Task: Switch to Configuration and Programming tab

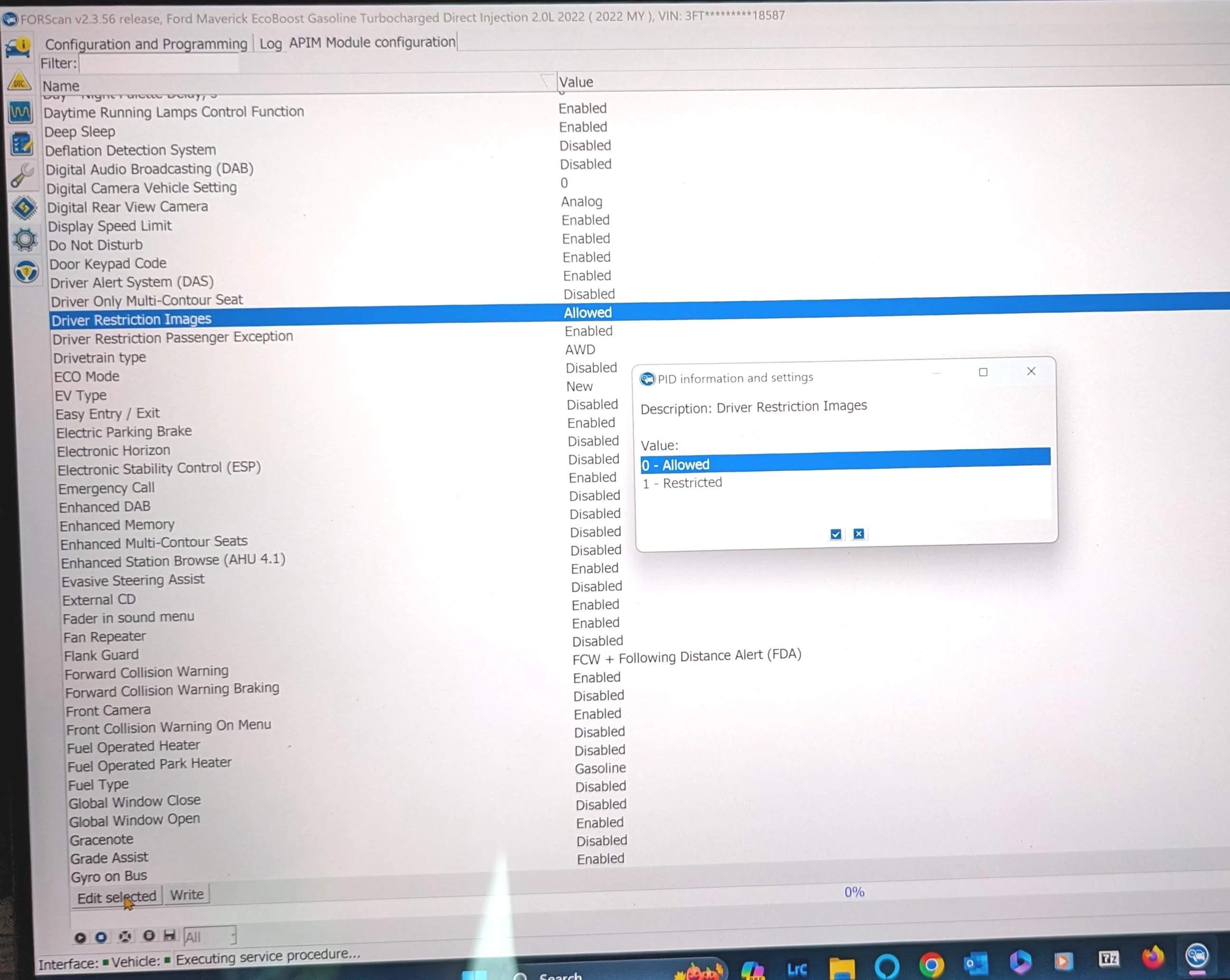Action: [146, 44]
